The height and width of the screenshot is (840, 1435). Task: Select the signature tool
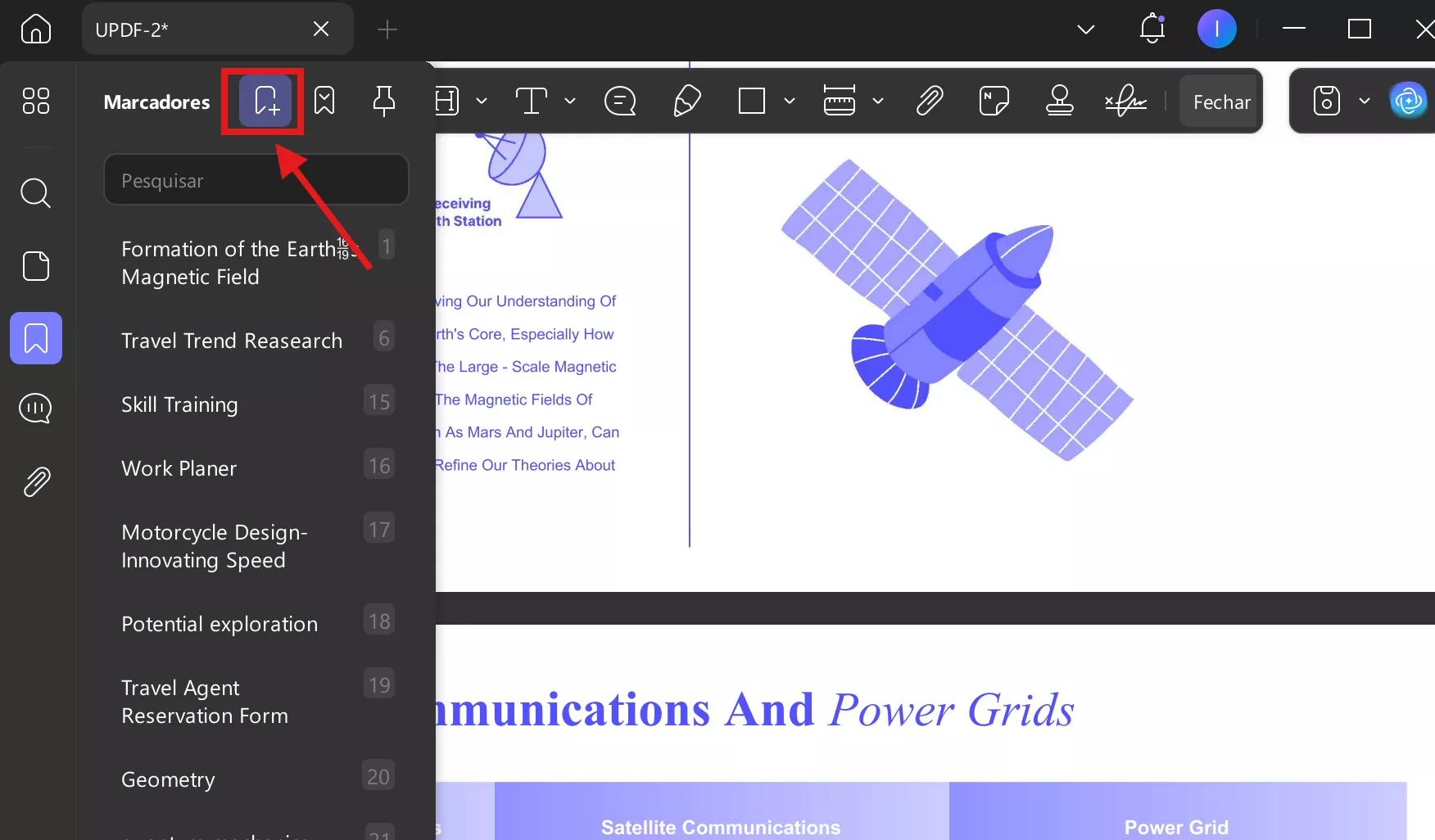point(1125,102)
